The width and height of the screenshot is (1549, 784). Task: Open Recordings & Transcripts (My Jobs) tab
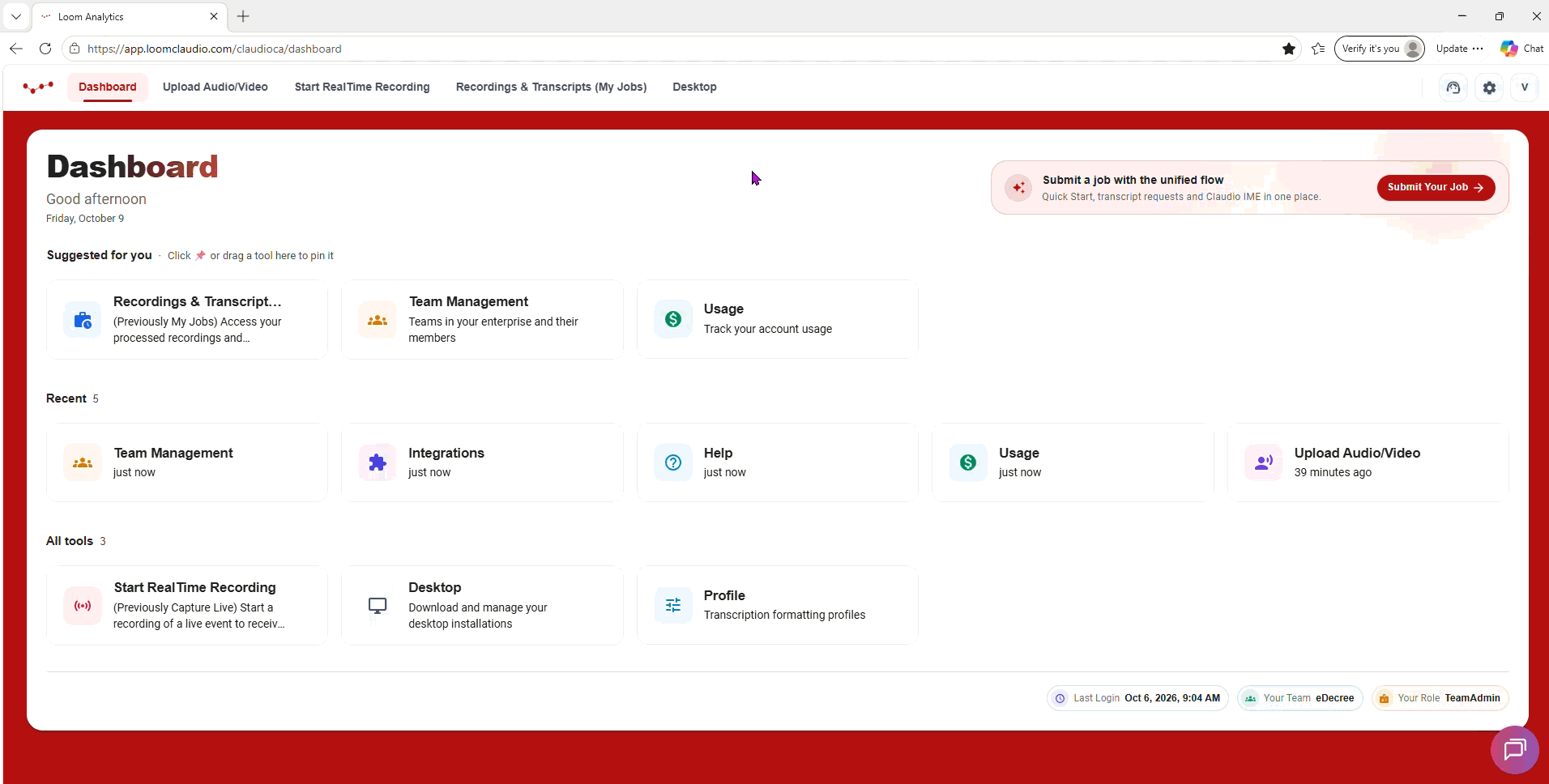552,87
